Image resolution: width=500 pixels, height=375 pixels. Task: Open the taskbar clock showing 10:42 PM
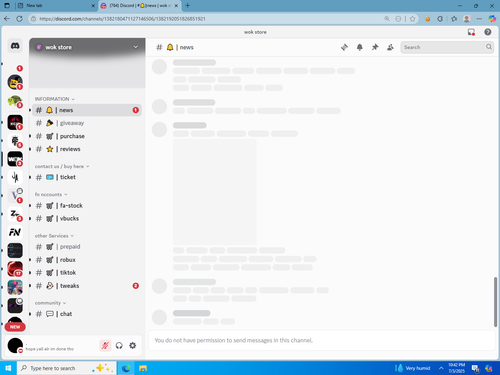coord(456,368)
